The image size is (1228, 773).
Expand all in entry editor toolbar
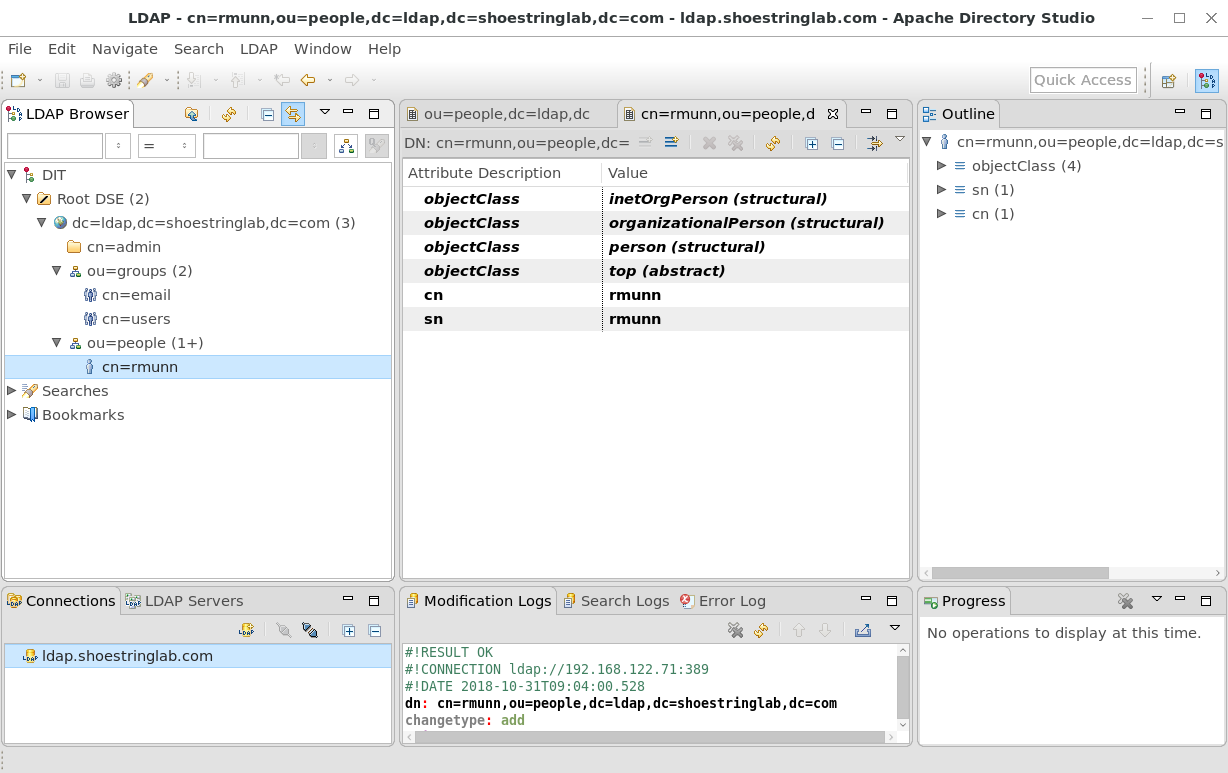pyautogui.click(x=812, y=143)
